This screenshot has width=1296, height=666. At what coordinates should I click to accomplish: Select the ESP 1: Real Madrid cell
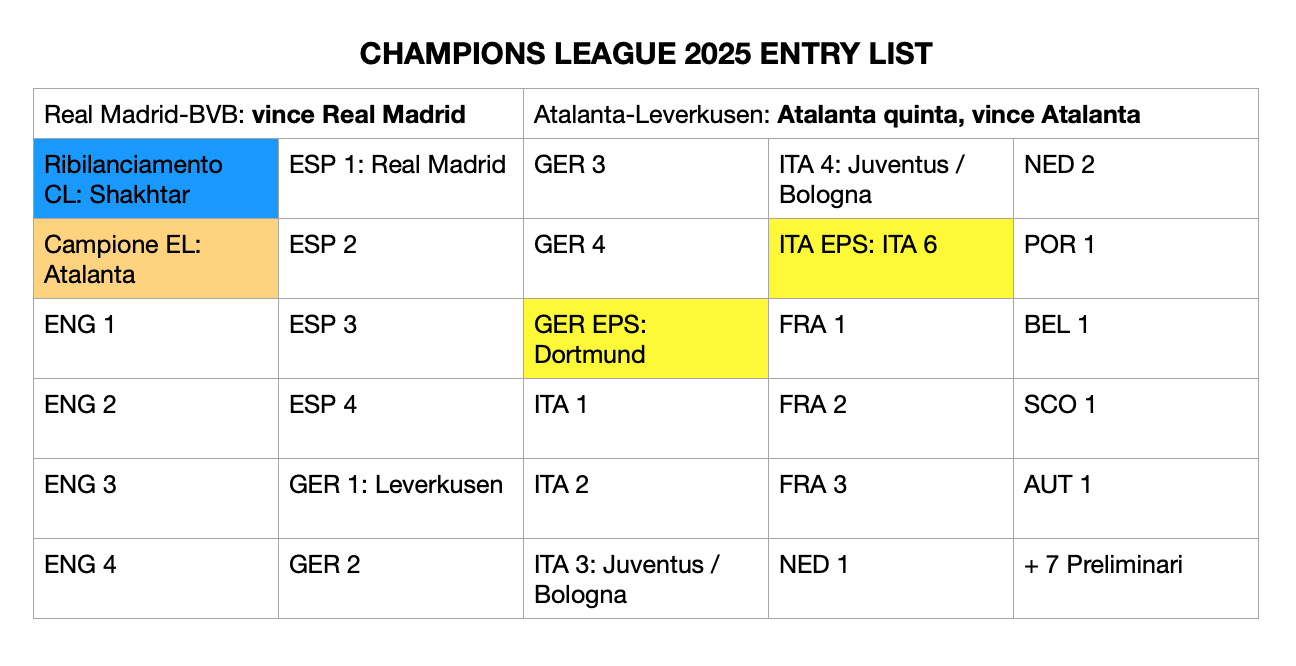pos(401,179)
